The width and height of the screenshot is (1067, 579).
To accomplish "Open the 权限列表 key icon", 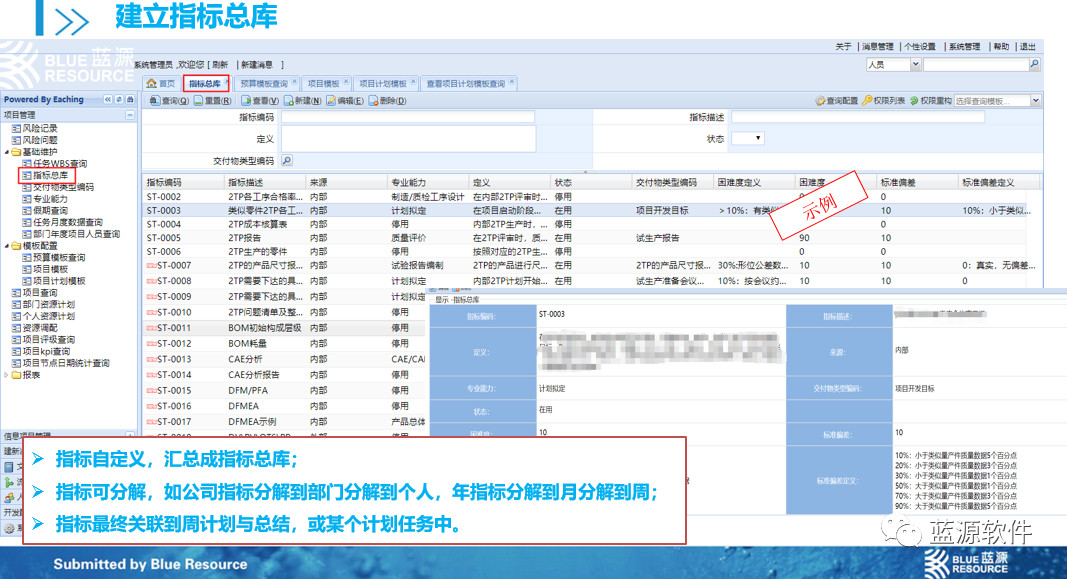I will pos(866,101).
